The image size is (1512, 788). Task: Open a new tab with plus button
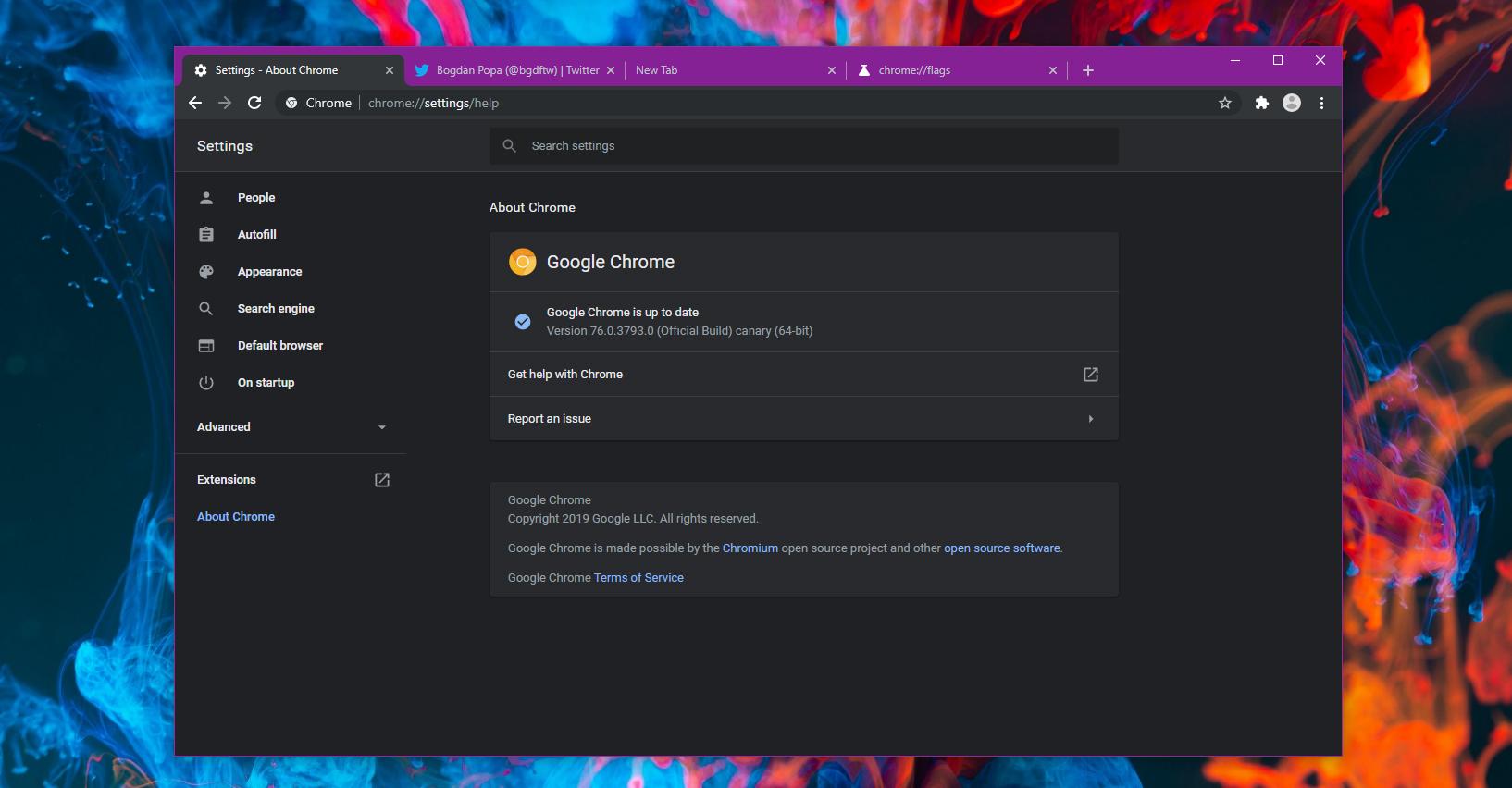tap(1088, 70)
